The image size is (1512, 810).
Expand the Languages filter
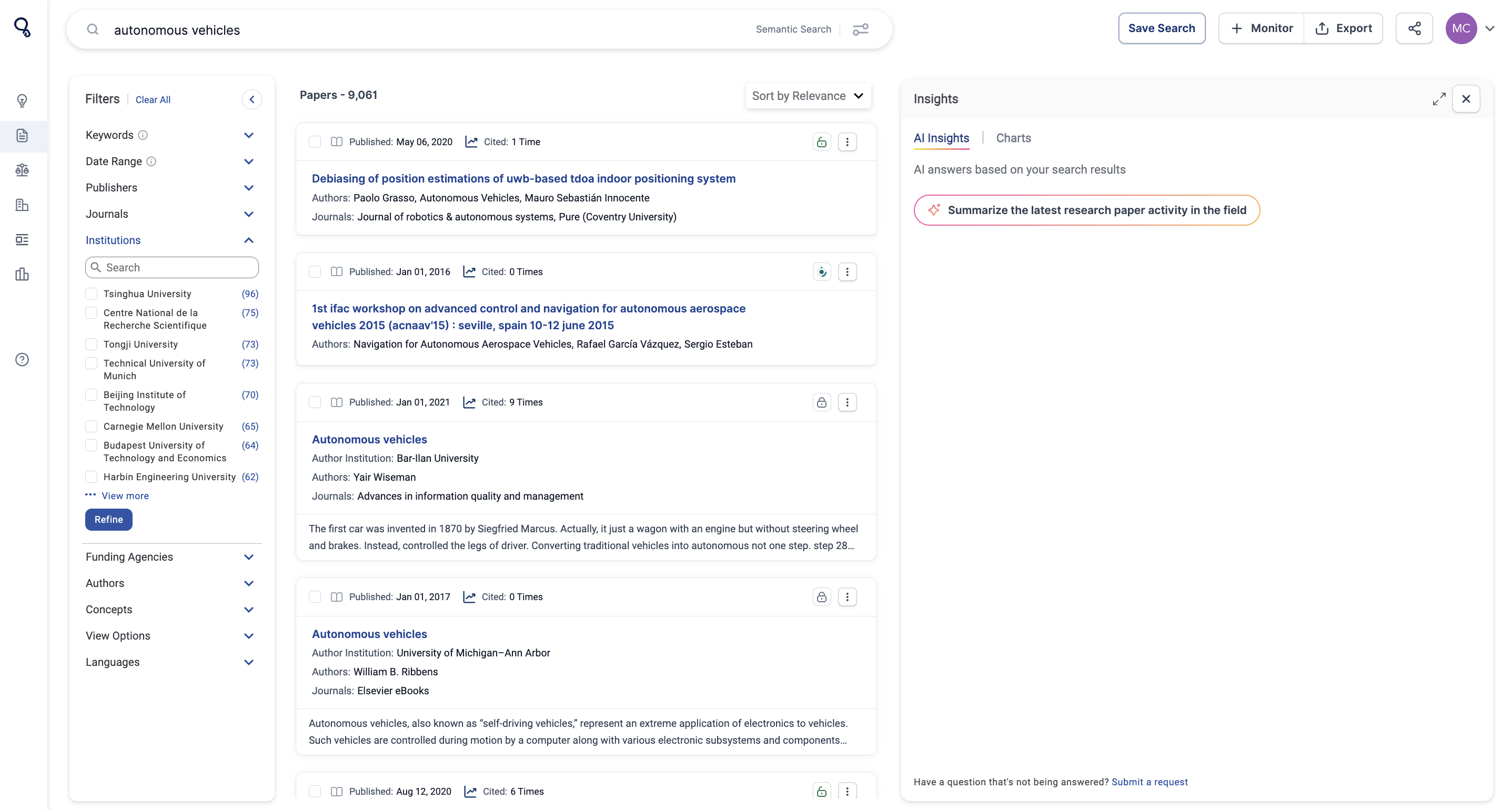pos(249,662)
